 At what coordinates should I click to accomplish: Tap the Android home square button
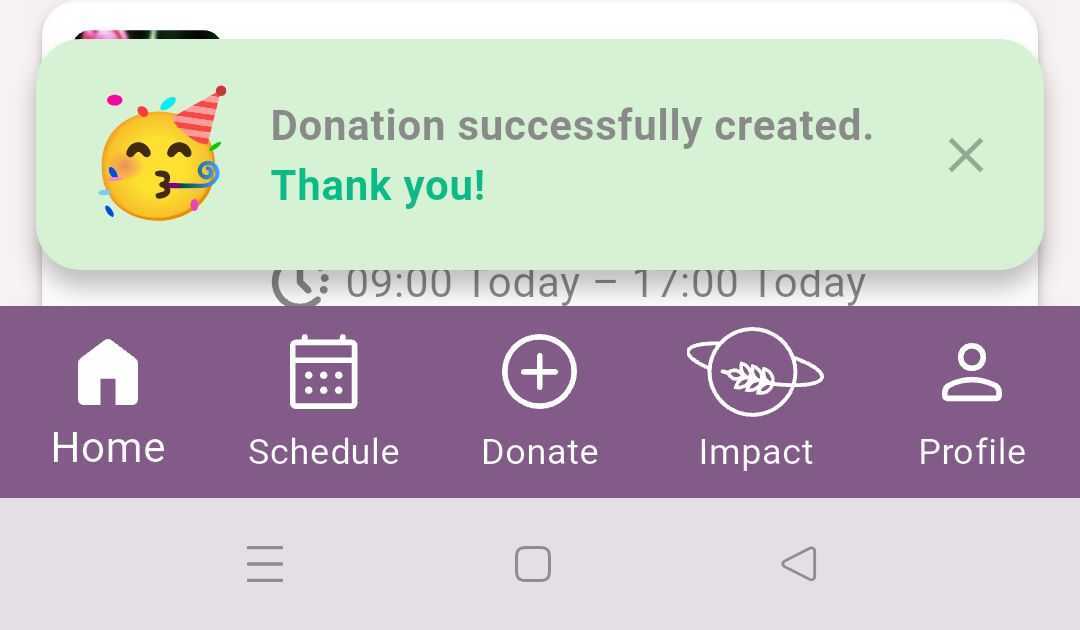click(x=533, y=564)
